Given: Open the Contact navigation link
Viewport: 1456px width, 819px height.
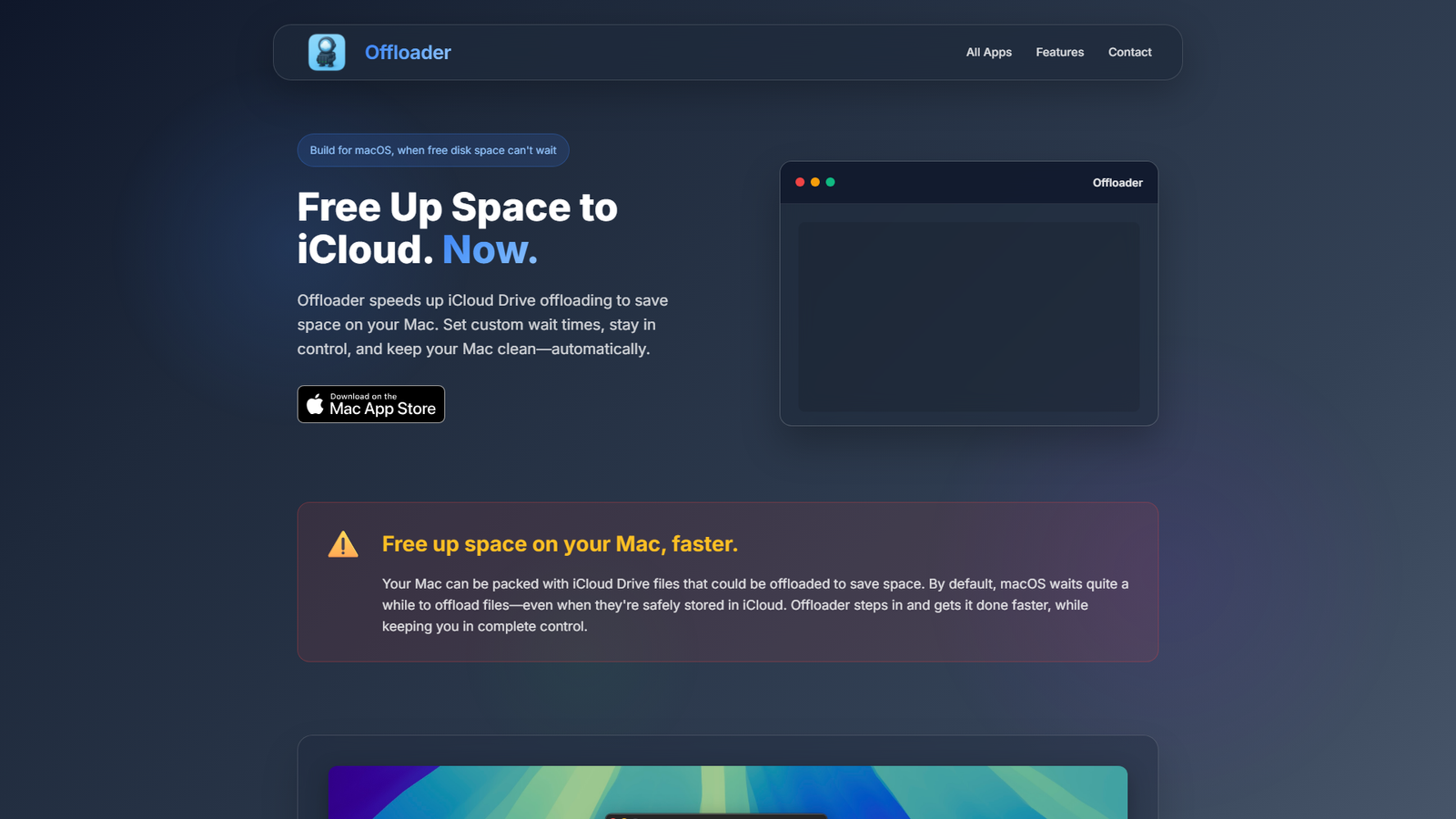Looking at the screenshot, I should click(1129, 53).
